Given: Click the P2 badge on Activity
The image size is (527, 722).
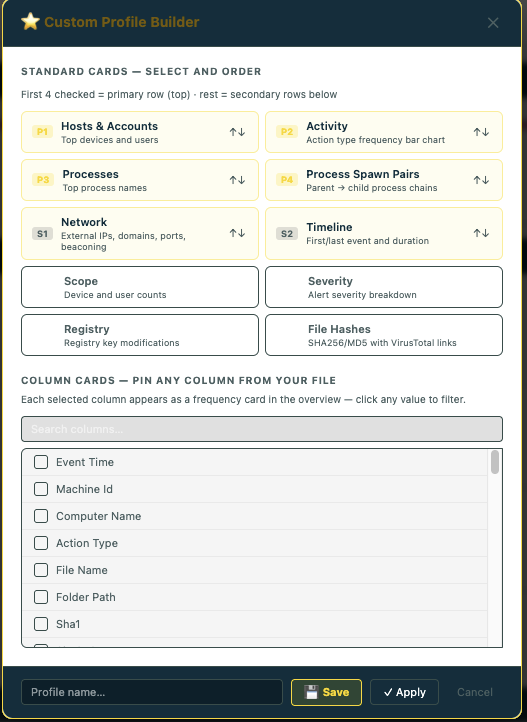Looking at the screenshot, I should tap(287, 132).
